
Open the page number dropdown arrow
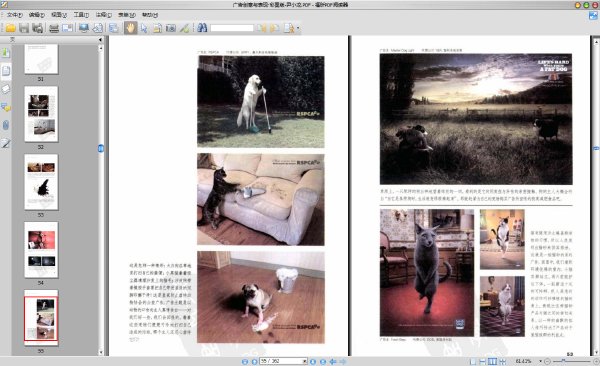coord(305,361)
